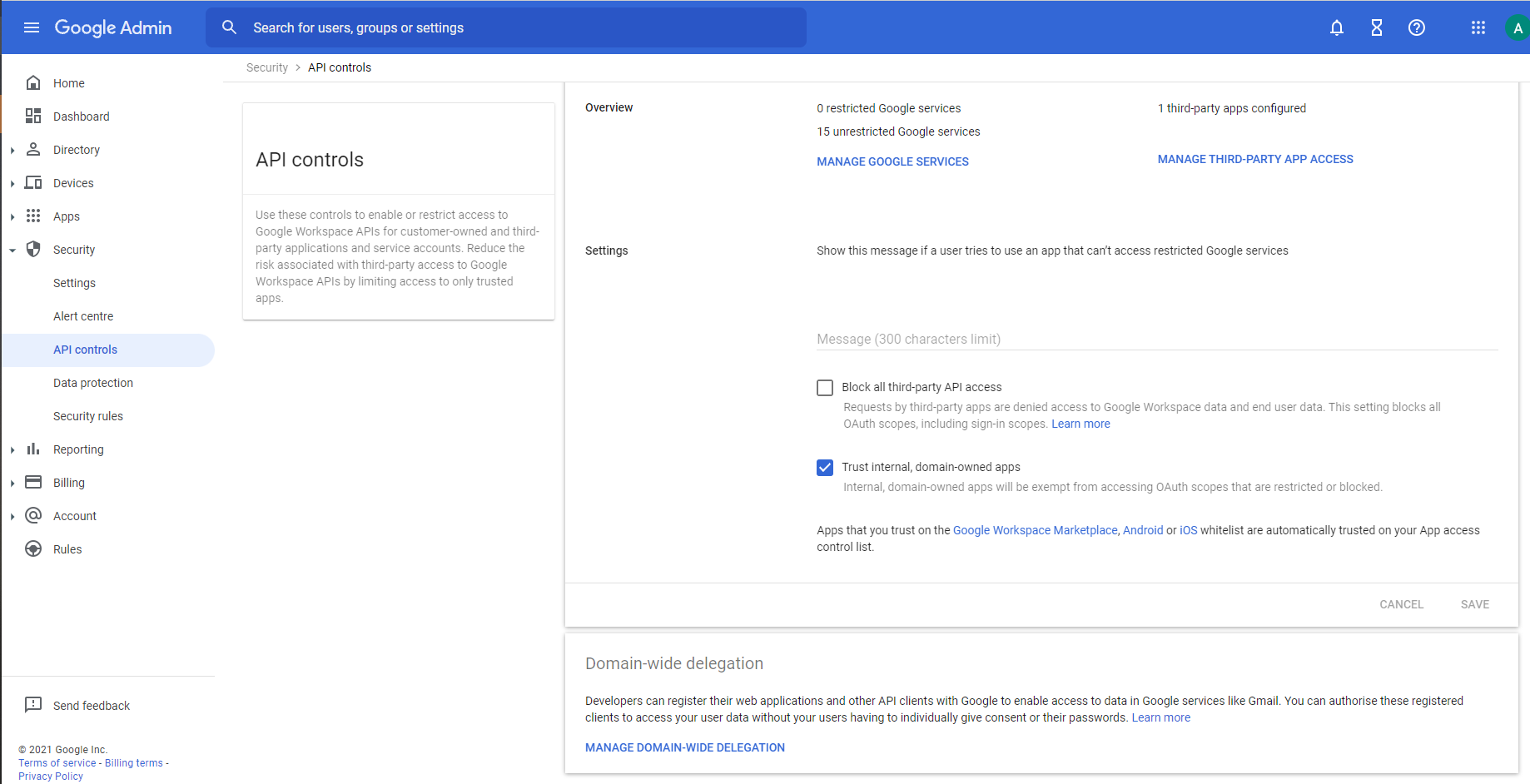Open the account avatar A

click(1518, 27)
